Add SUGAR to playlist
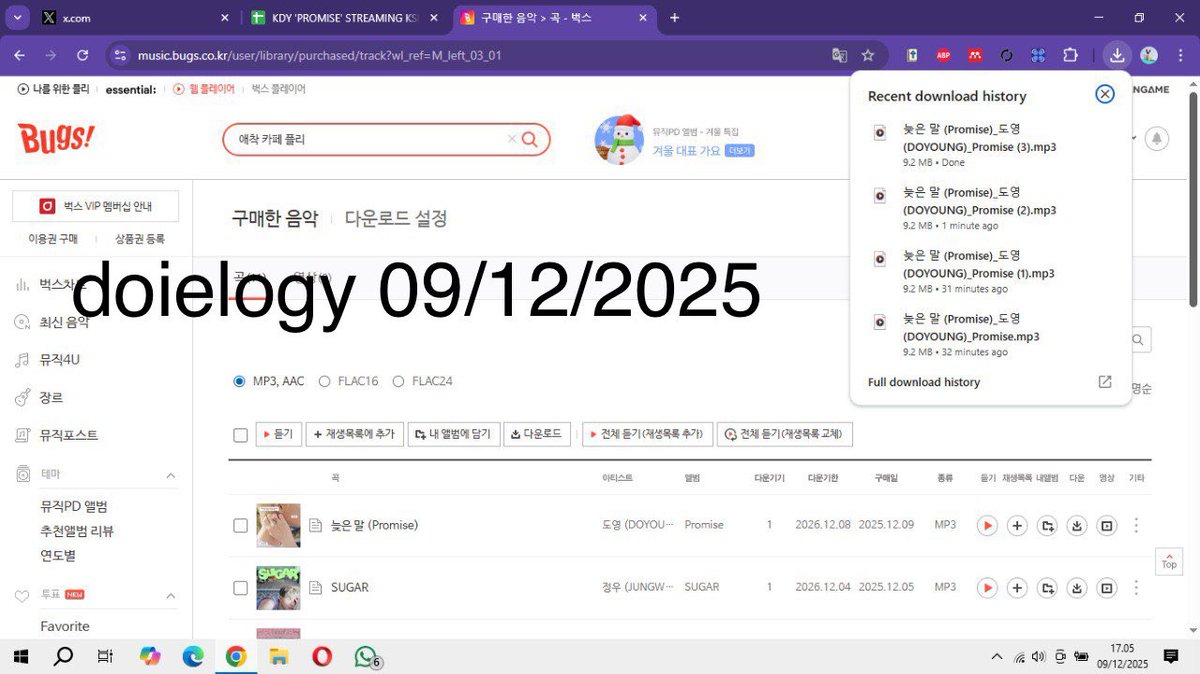 (1017, 587)
